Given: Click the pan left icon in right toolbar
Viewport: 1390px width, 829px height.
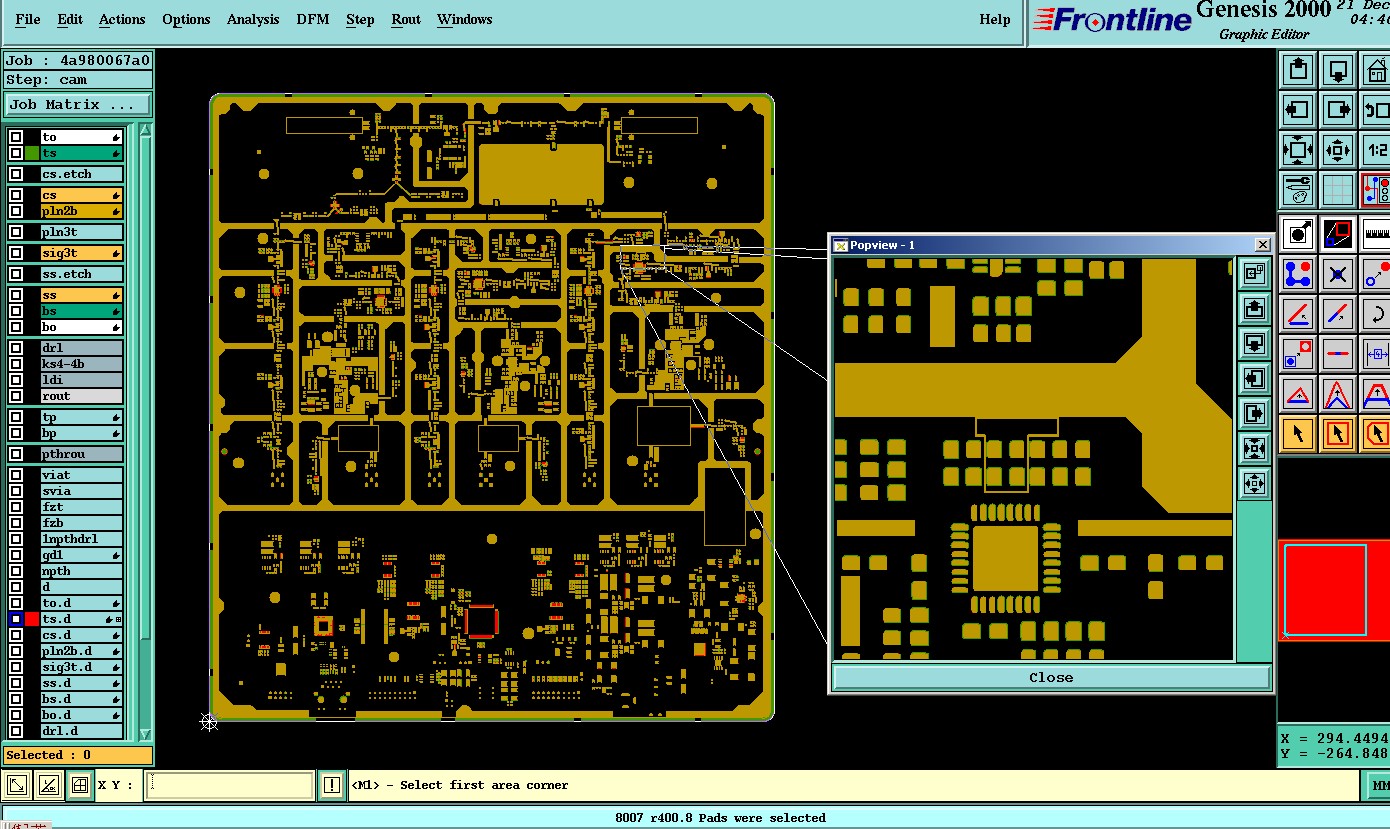Looking at the screenshot, I should coord(1298,110).
